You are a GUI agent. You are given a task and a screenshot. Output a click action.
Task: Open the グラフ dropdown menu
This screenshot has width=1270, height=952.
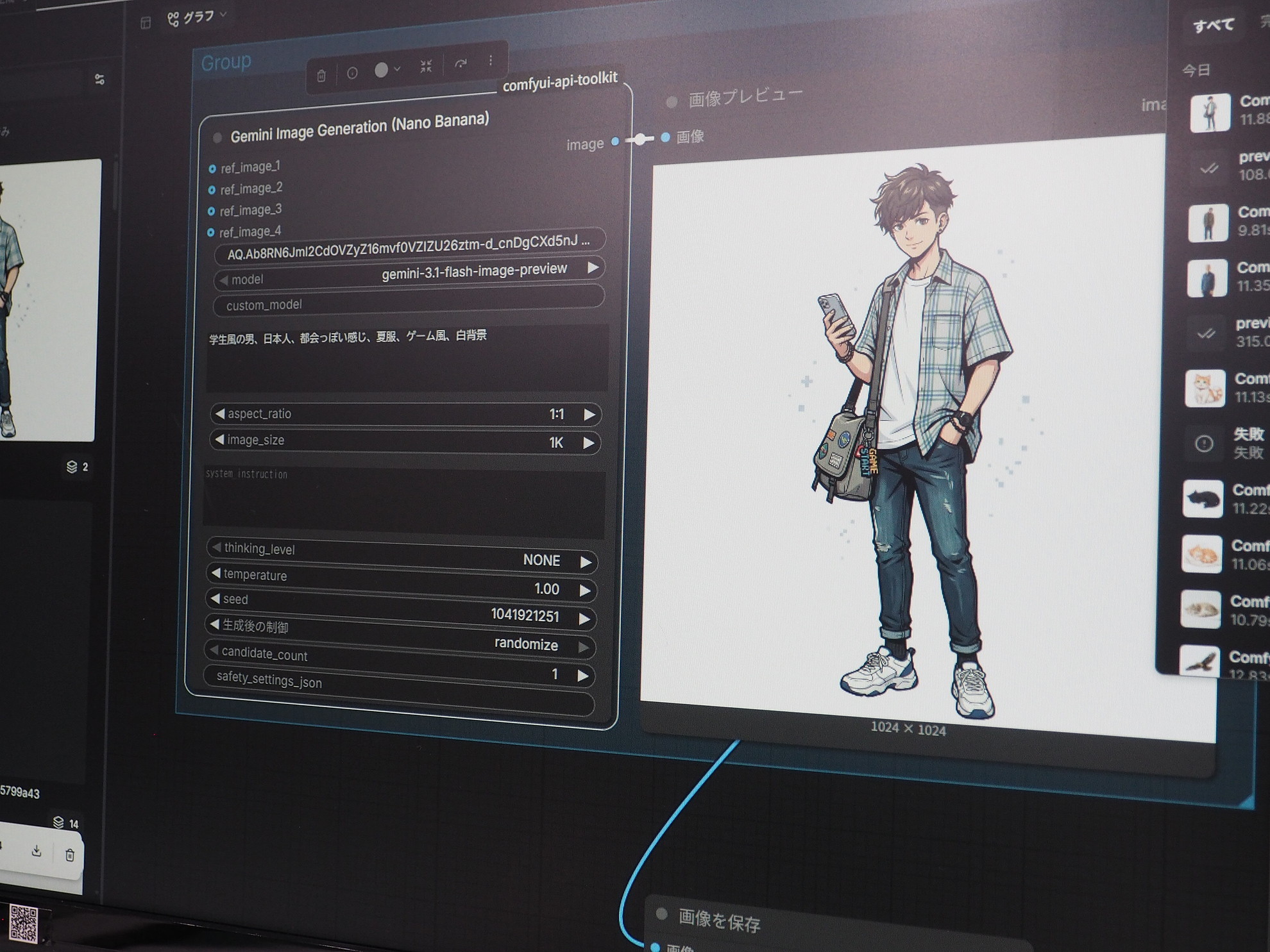click(197, 17)
